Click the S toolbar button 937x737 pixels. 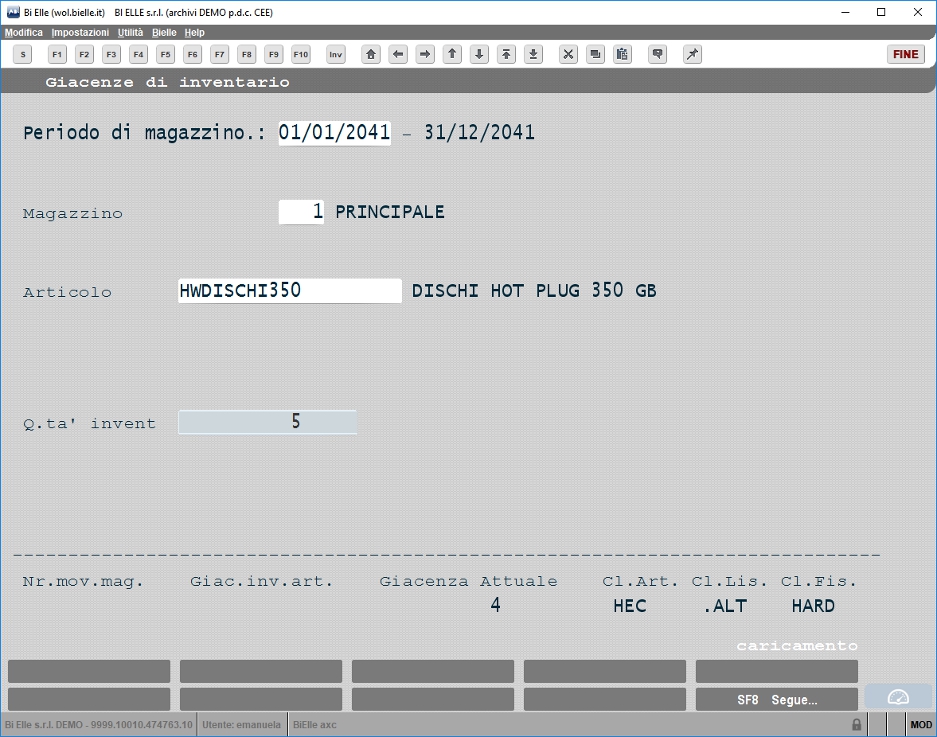(23, 54)
